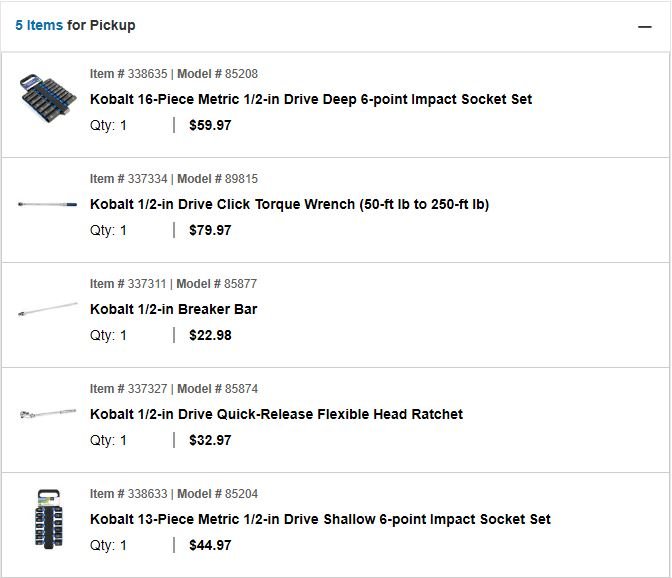Open the flexible head ratchet image
The image size is (672, 578).
click(x=48, y=414)
